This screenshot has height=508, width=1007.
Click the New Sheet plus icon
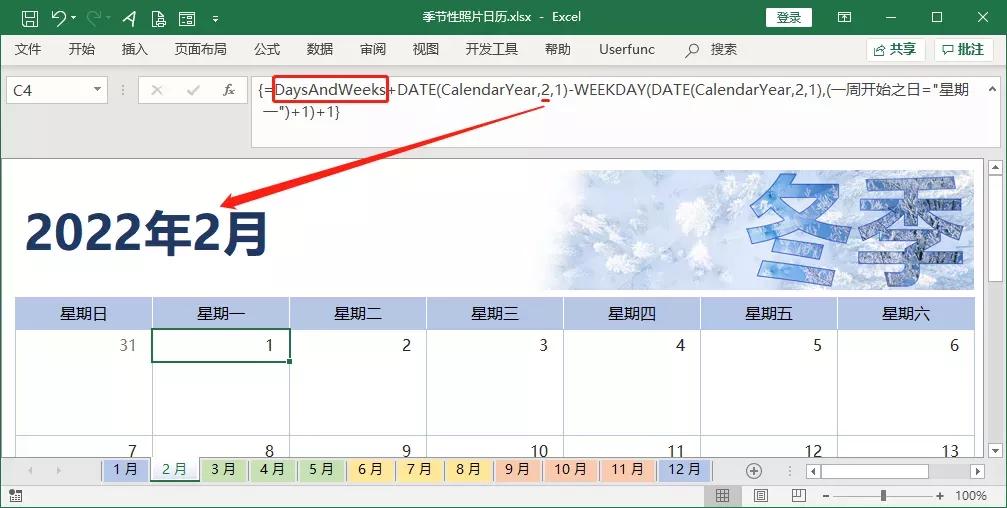(x=754, y=471)
